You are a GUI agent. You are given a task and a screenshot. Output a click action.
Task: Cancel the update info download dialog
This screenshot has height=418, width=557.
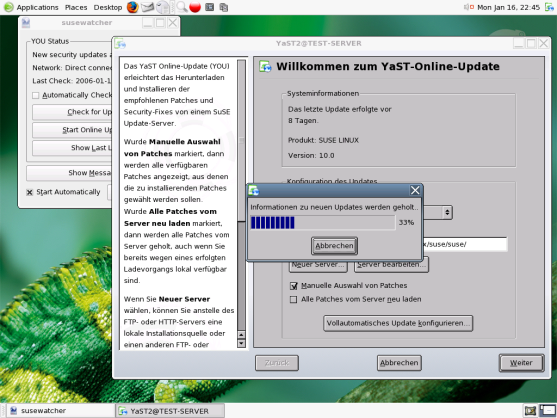(x=334, y=246)
